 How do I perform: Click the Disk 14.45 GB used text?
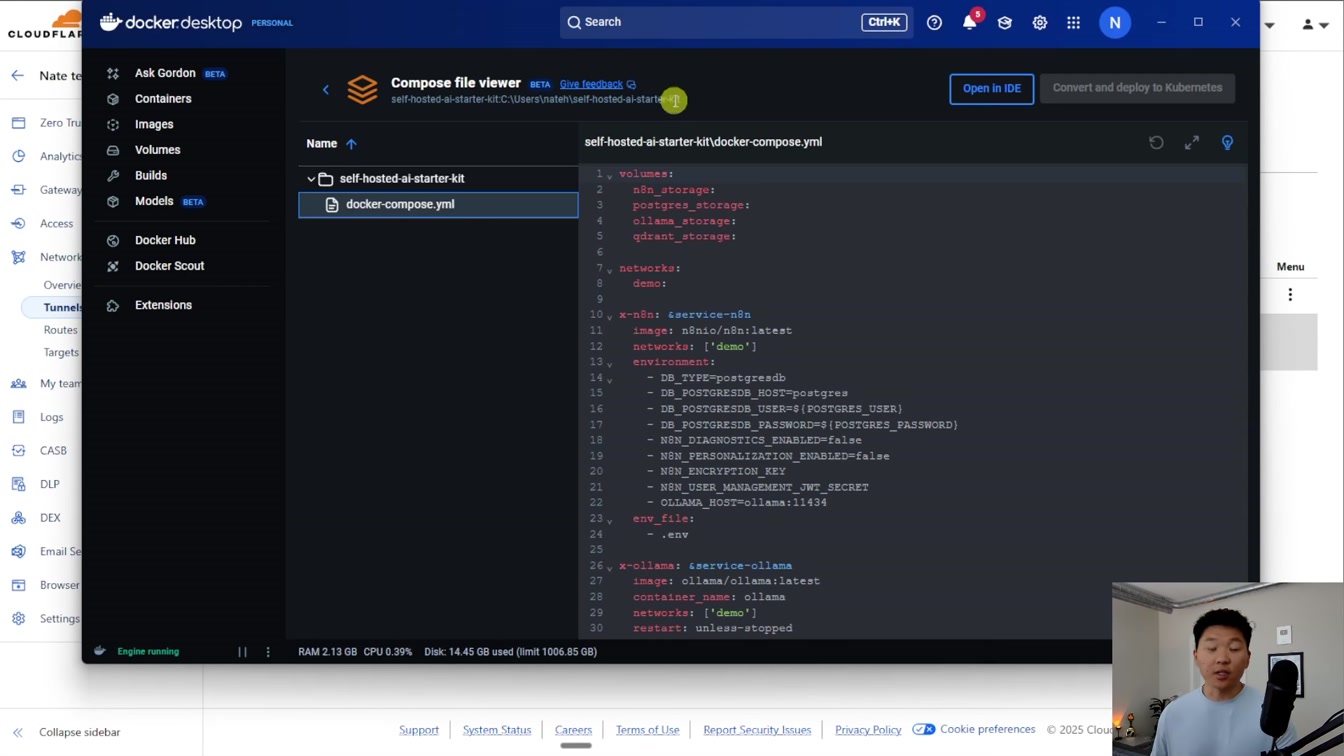(x=510, y=652)
